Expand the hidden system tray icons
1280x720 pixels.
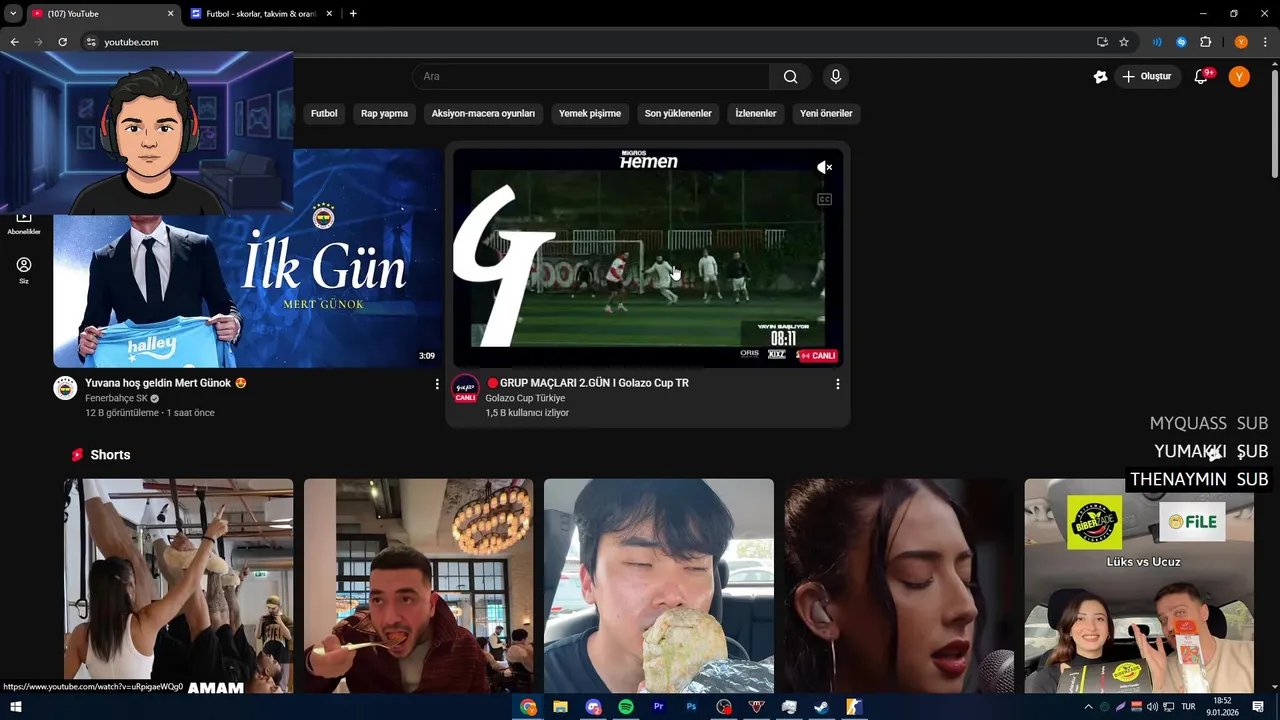pos(1088,707)
